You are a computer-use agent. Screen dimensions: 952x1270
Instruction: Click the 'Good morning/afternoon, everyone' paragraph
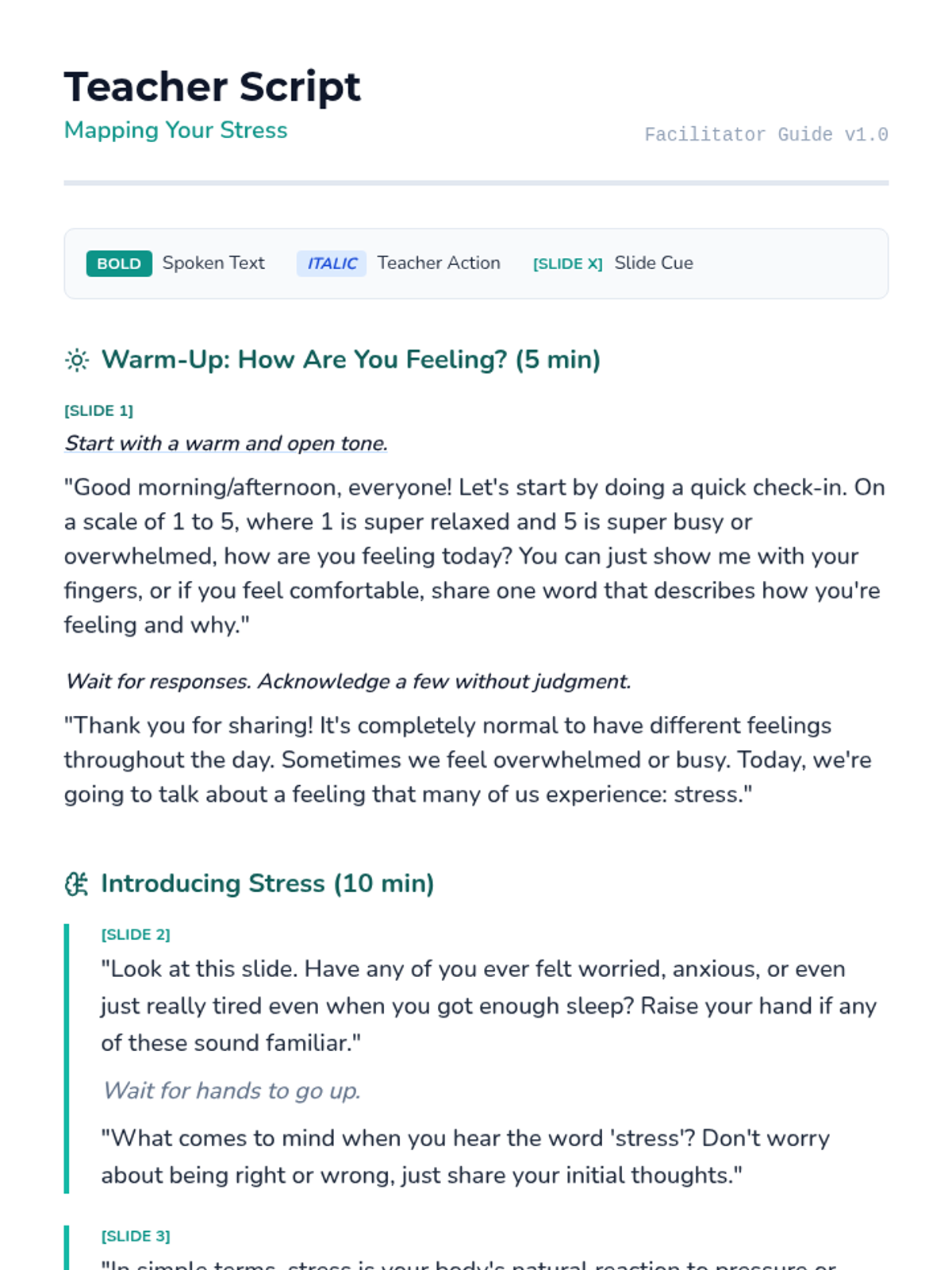[474, 556]
